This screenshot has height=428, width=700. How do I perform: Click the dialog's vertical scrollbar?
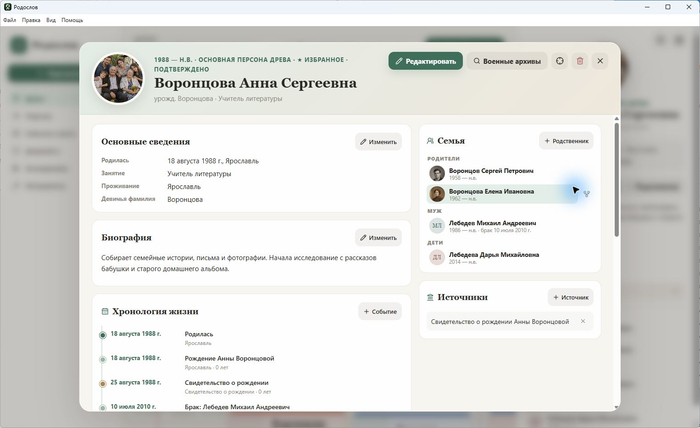point(617,179)
